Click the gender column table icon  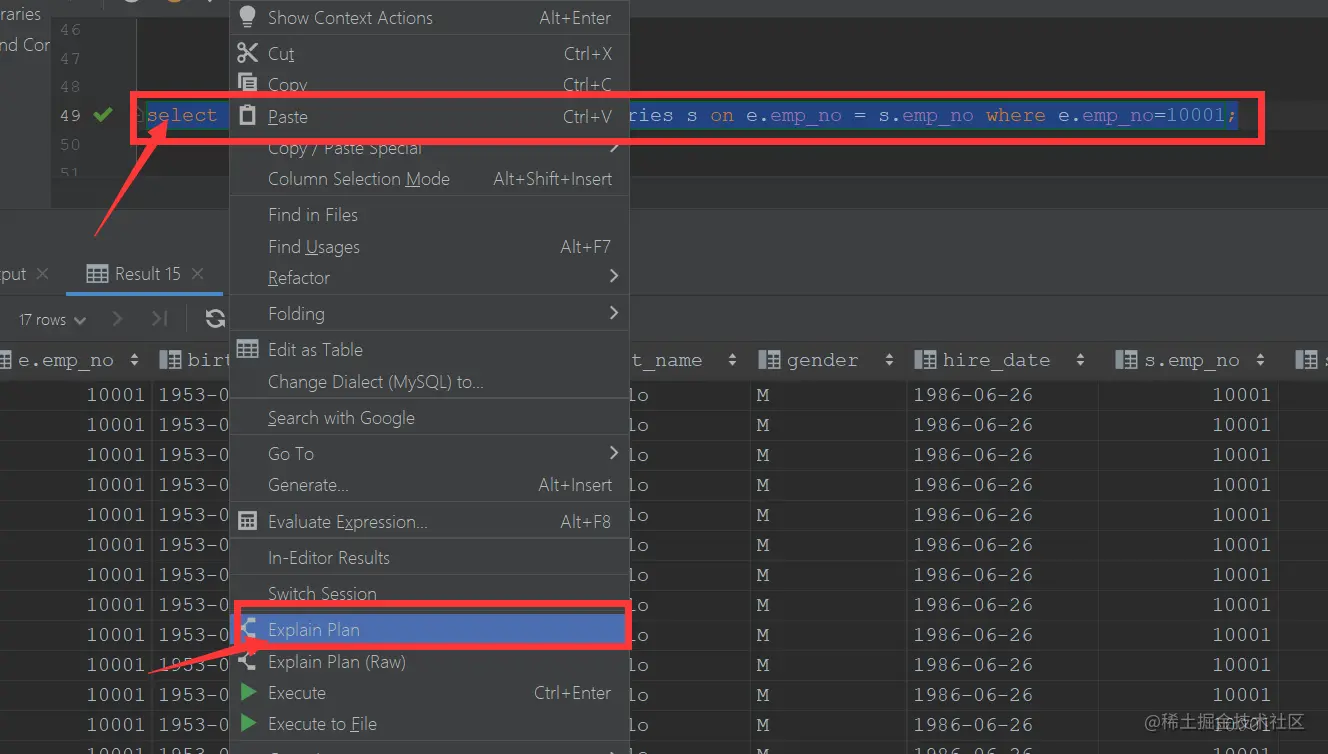click(769, 360)
